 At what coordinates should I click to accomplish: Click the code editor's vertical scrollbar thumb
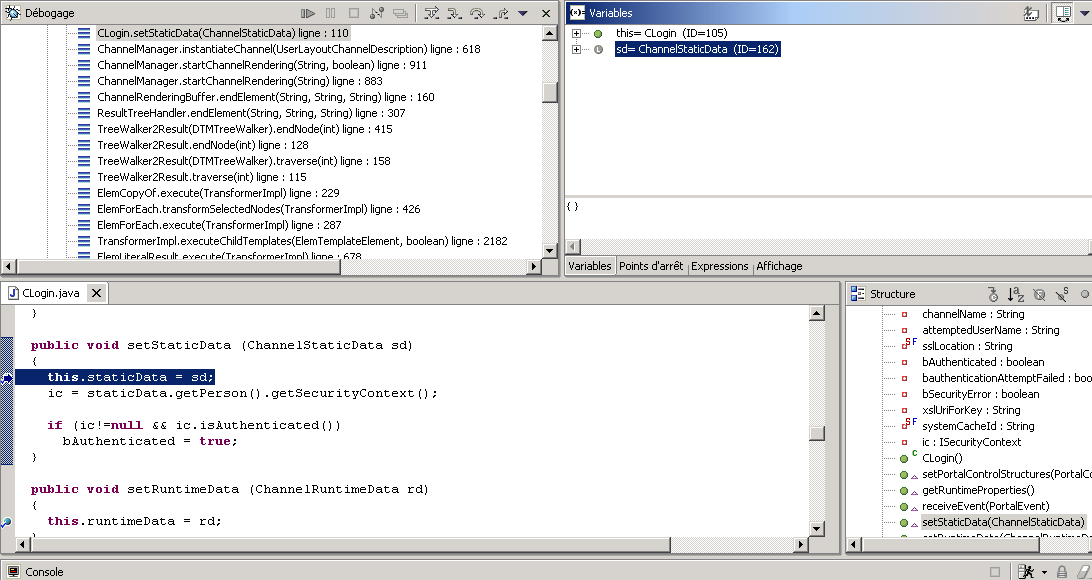817,433
